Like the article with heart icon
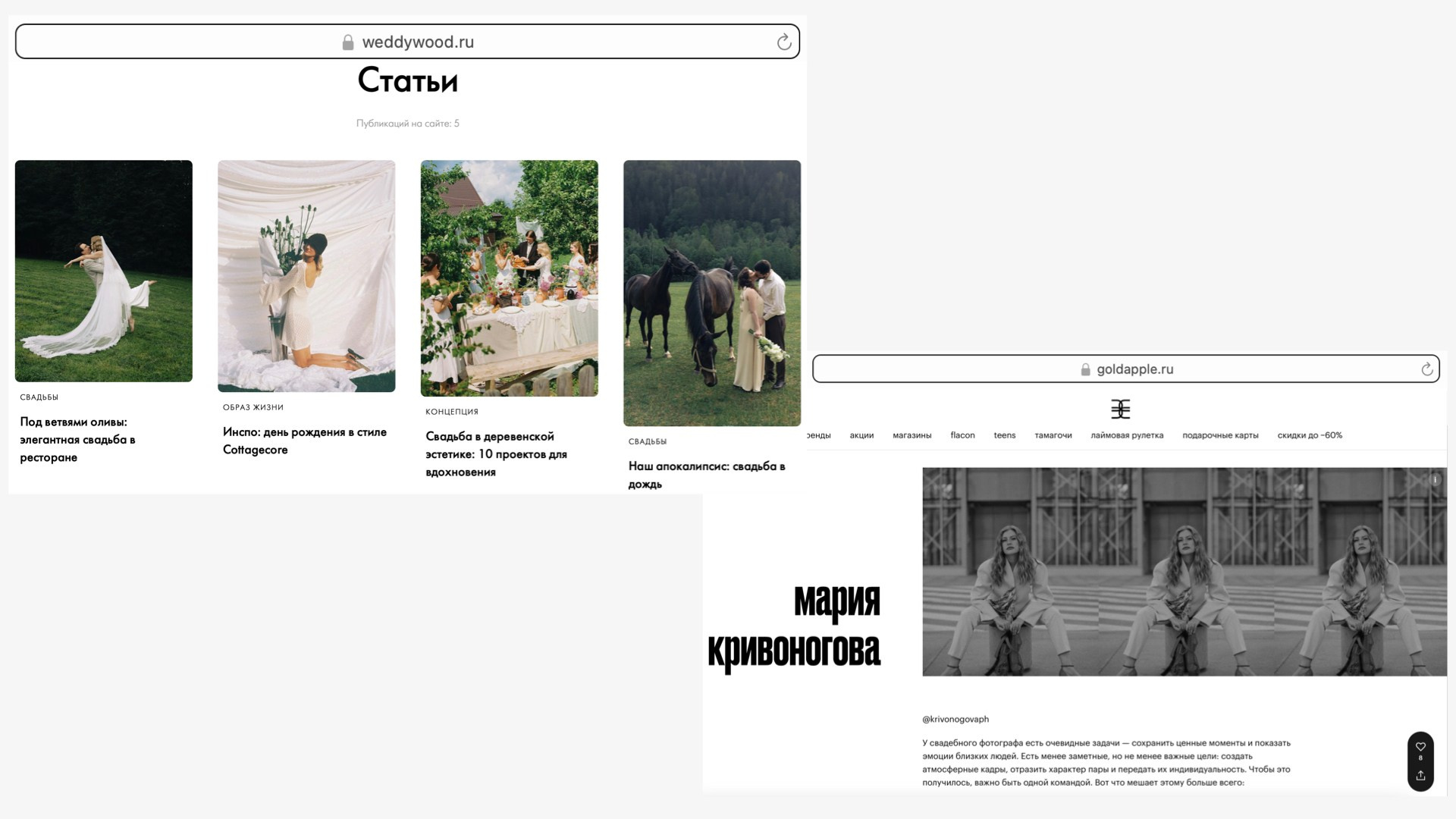This screenshot has width=1456, height=819. [x=1420, y=747]
